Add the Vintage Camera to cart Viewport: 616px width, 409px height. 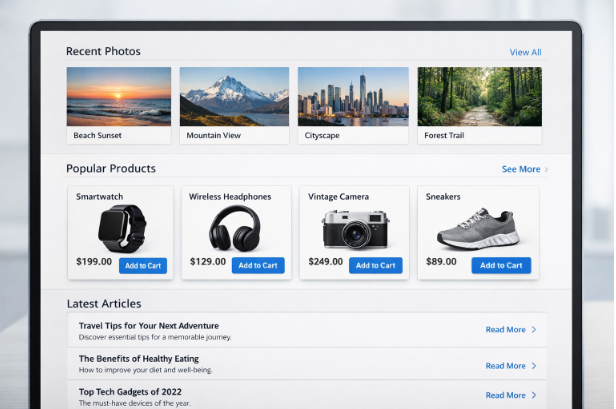pos(376,266)
